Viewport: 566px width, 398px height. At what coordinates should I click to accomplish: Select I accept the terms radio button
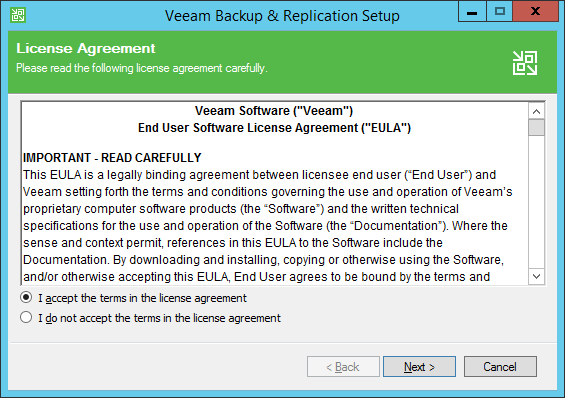tap(26, 297)
